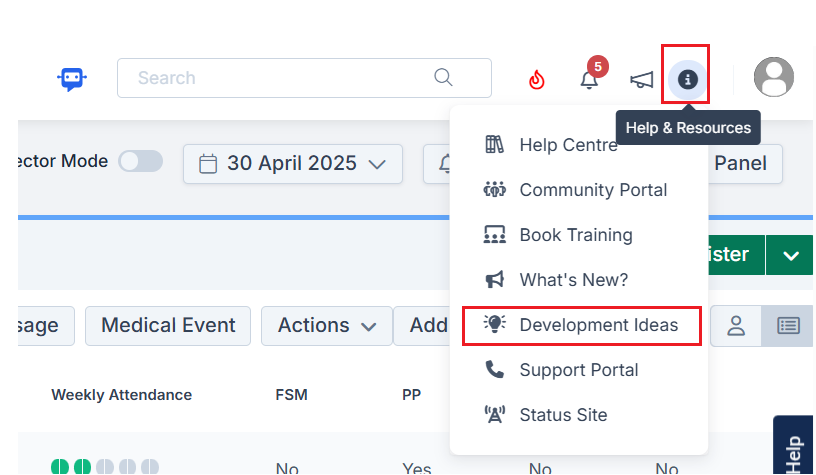Screen dimensions: 816x475
Task: Click the search magnifier icon
Action: click(x=443, y=77)
